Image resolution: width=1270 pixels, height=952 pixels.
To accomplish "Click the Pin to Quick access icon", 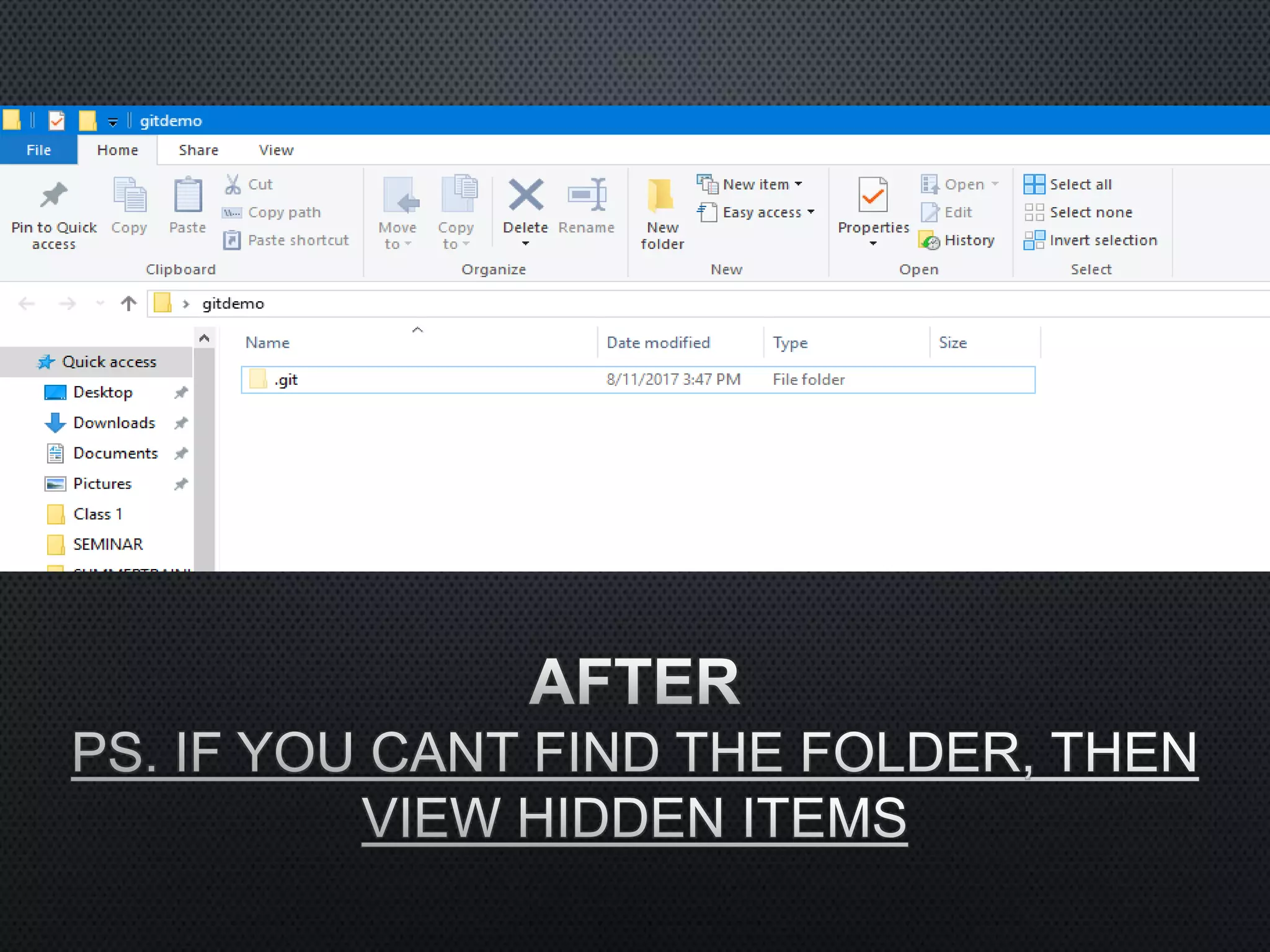I will (54, 195).
